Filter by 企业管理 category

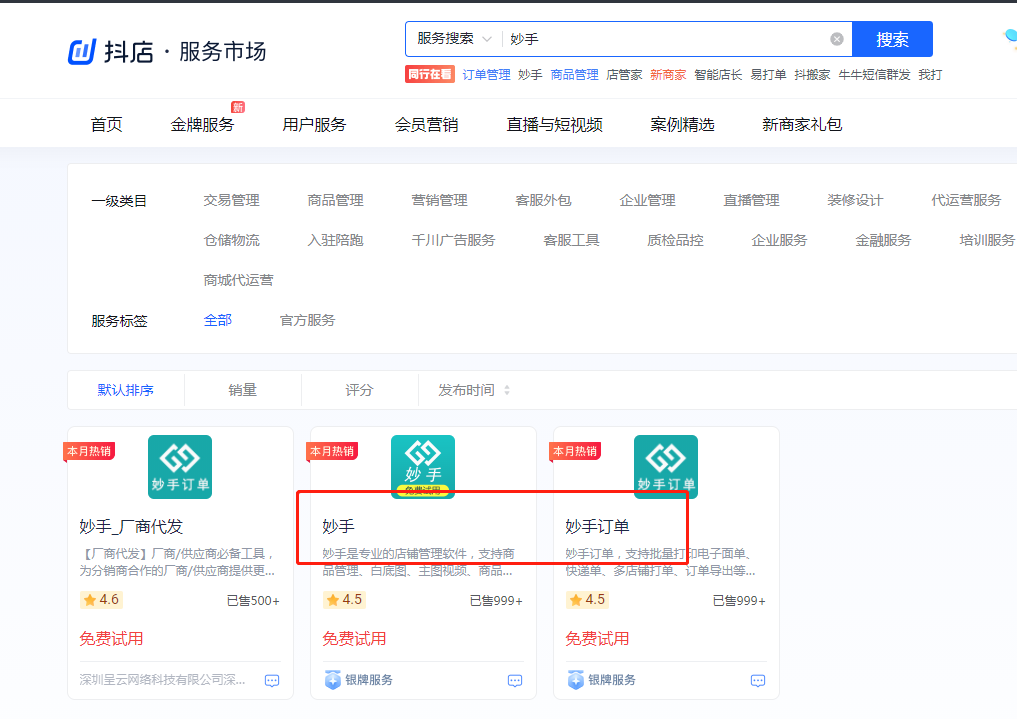click(x=647, y=200)
